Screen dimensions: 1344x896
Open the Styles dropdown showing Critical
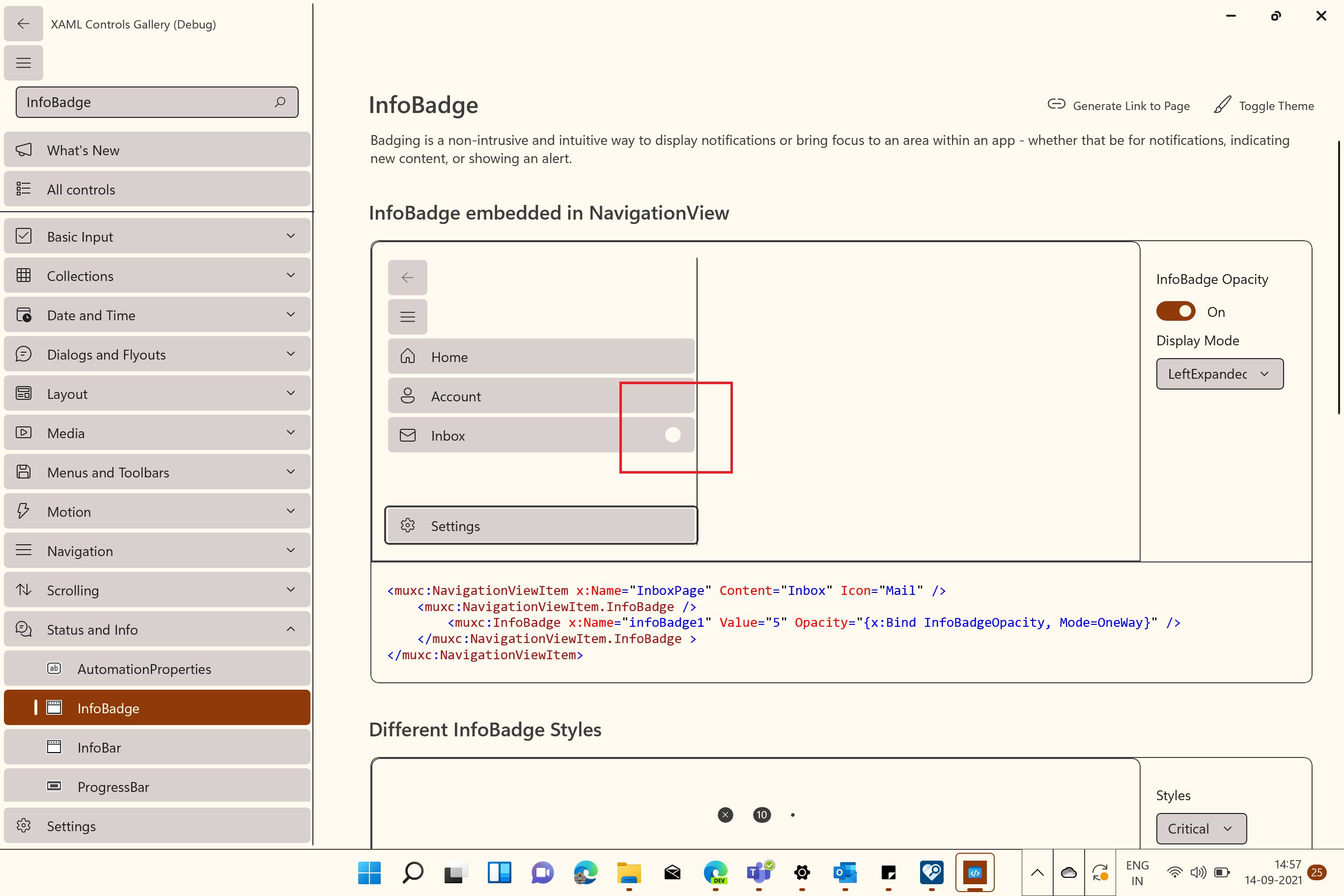pos(1201,828)
